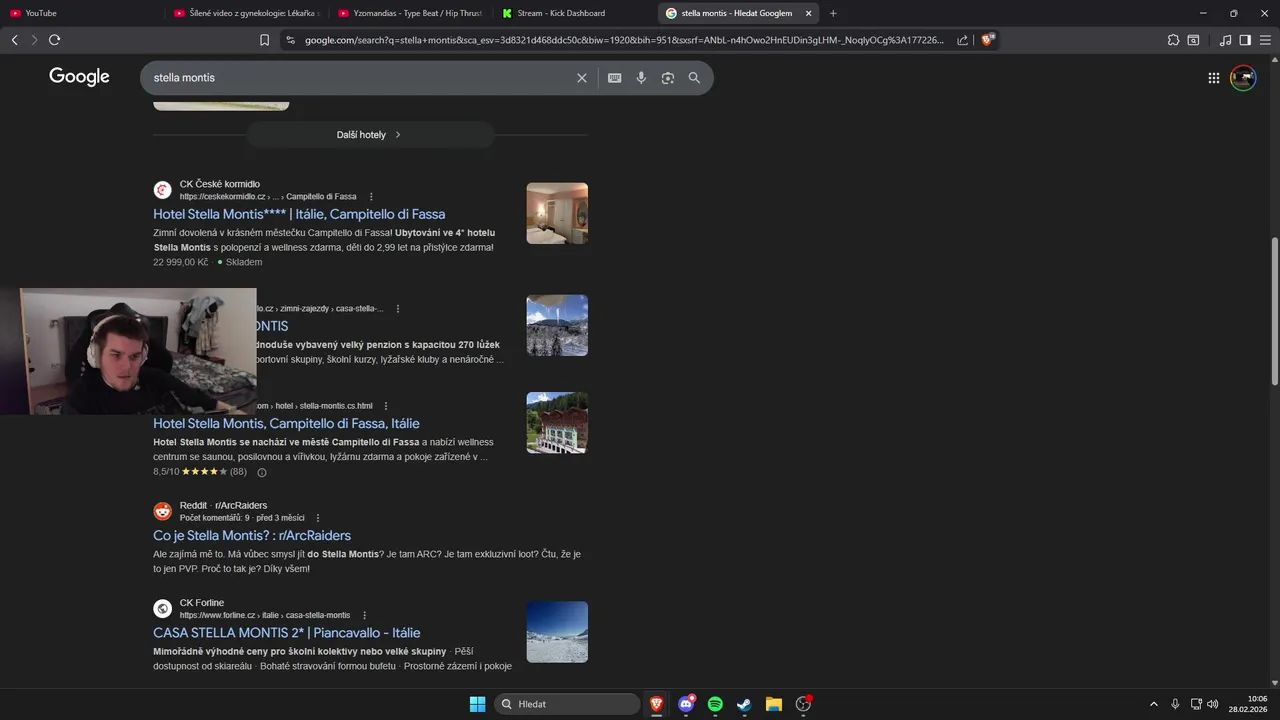
Task: Open the three-dot menu for the CK České kormidlo result
Action: coord(371,197)
